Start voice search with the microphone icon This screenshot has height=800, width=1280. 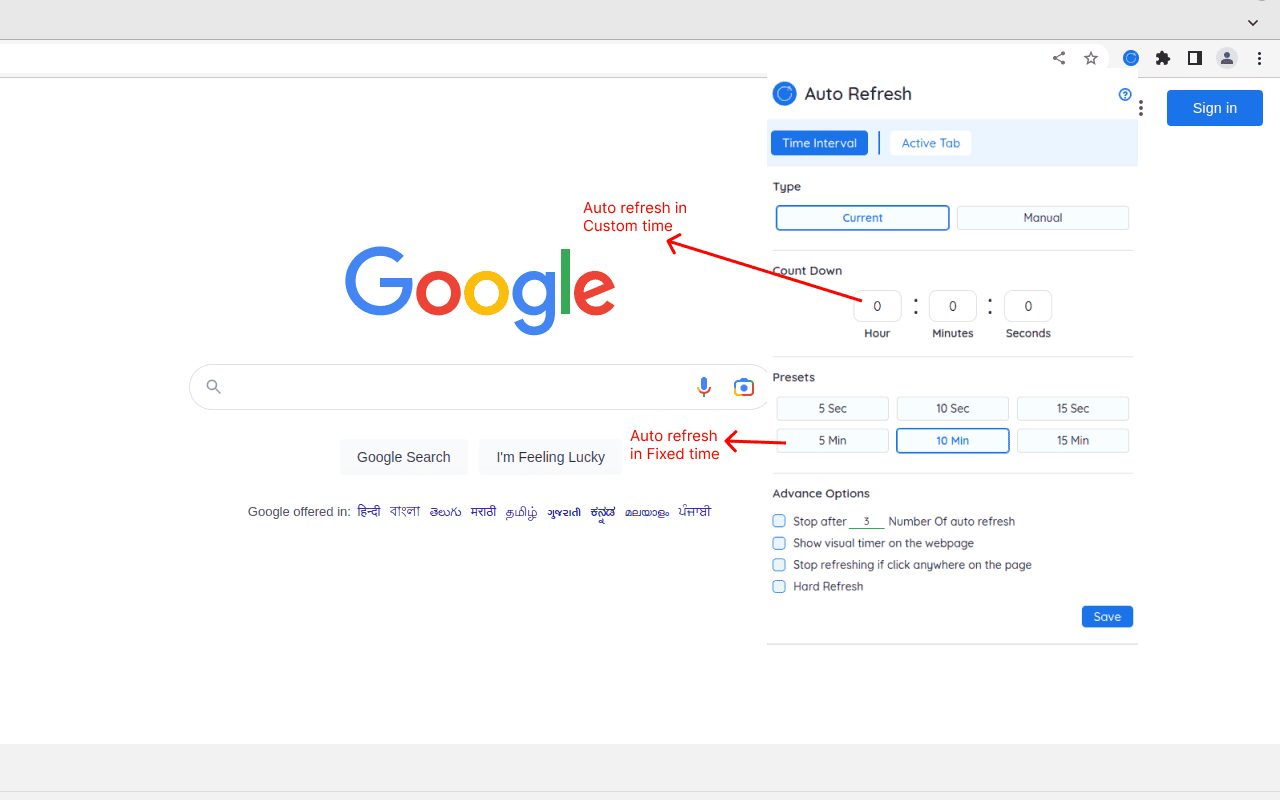tap(704, 387)
